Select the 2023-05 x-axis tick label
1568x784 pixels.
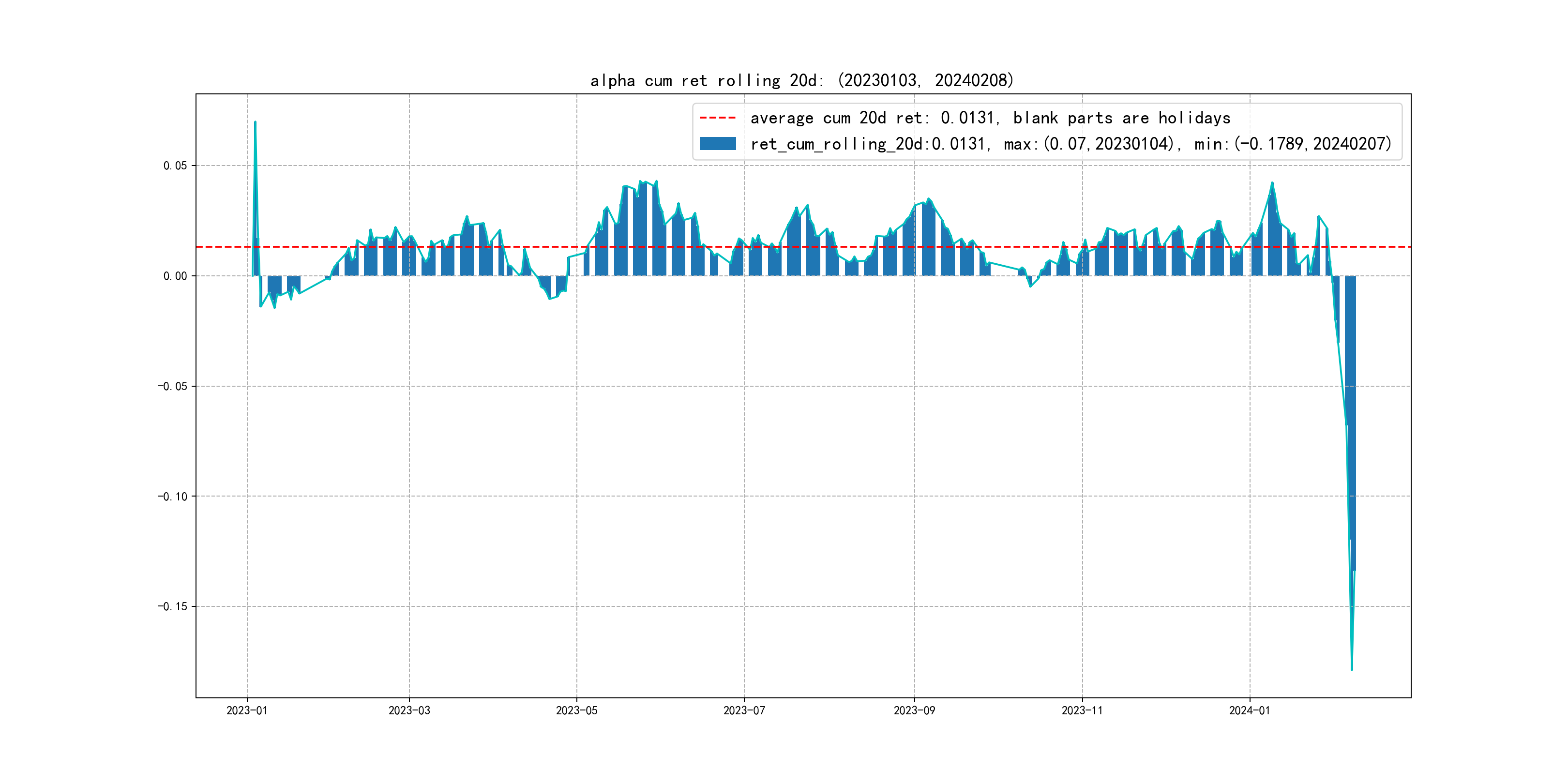click(x=576, y=710)
